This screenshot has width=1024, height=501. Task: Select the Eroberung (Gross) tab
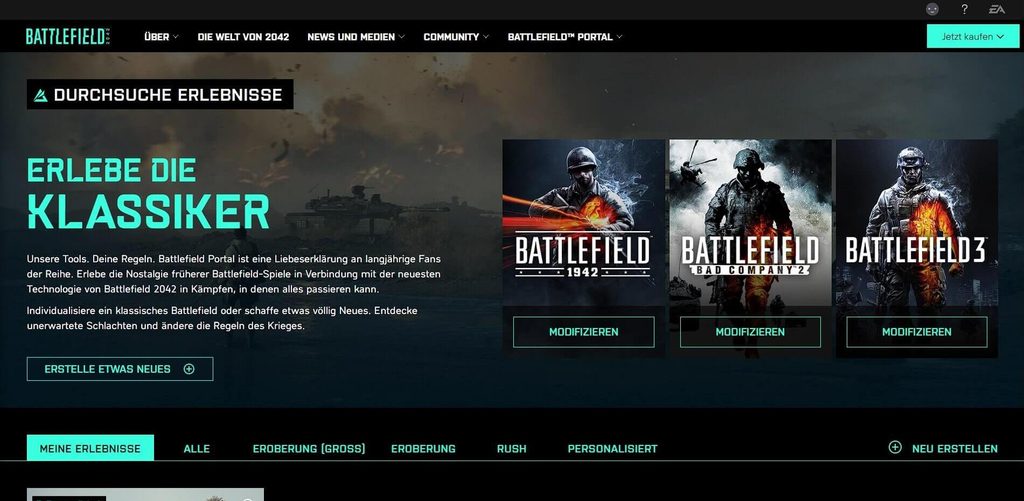(309, 449)
